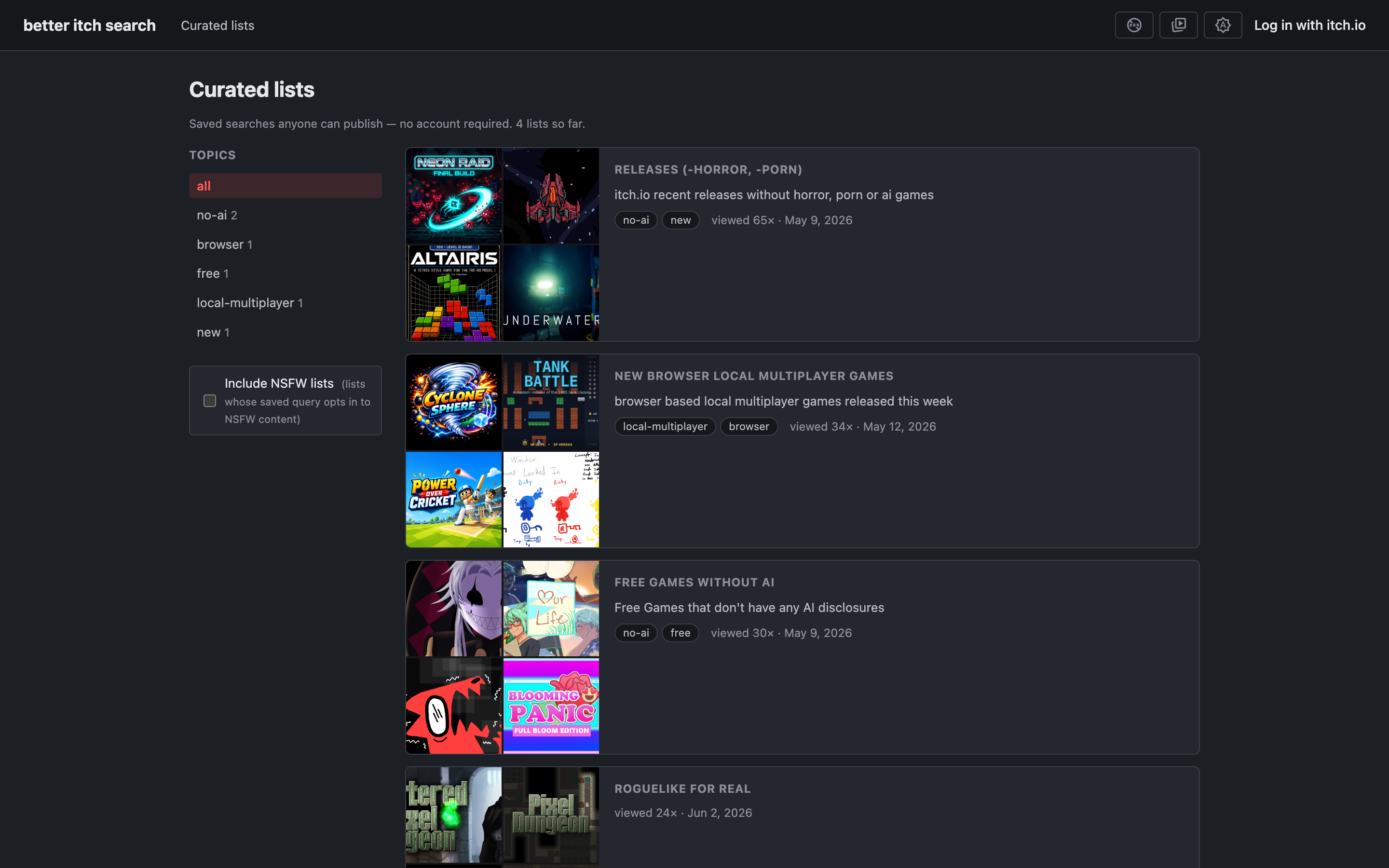
Task: Click the browser tag pill
Action: (749, 427)
